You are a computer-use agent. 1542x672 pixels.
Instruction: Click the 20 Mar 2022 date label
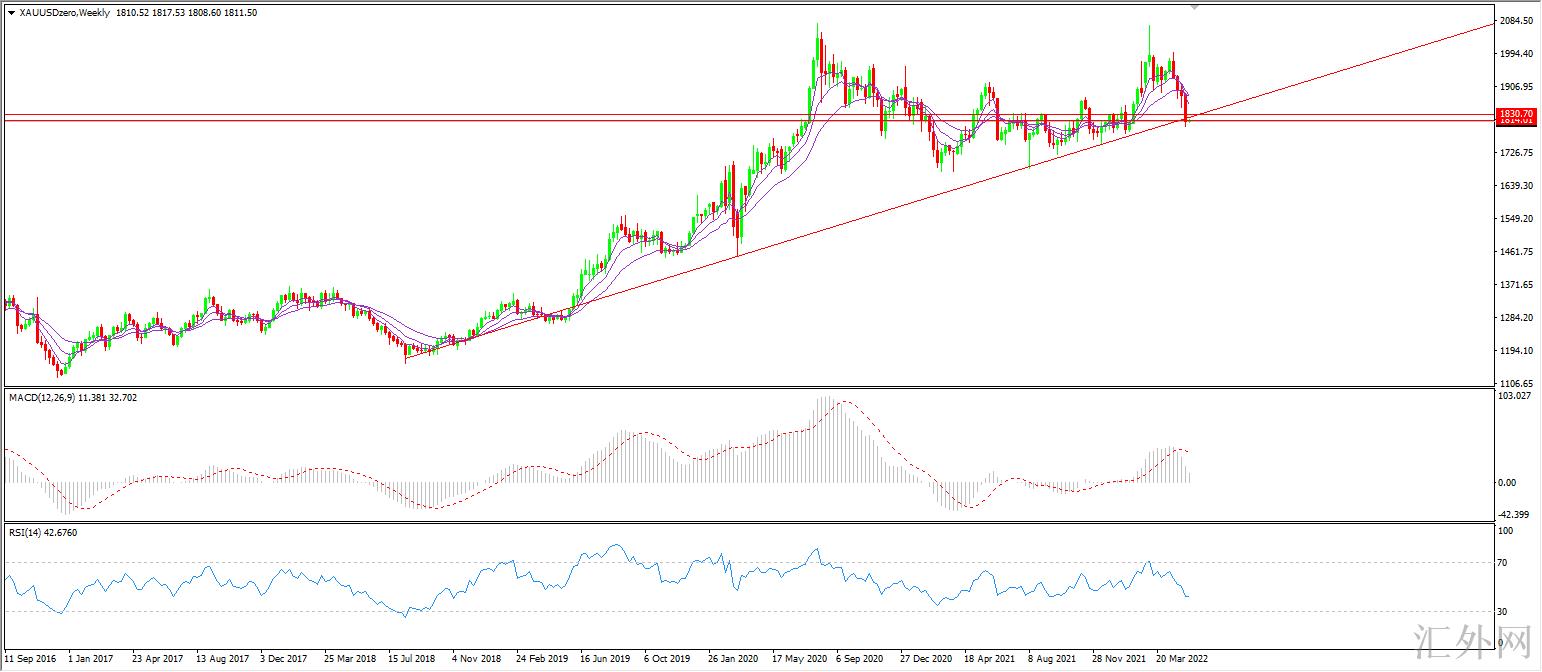tap(1184, 659)
